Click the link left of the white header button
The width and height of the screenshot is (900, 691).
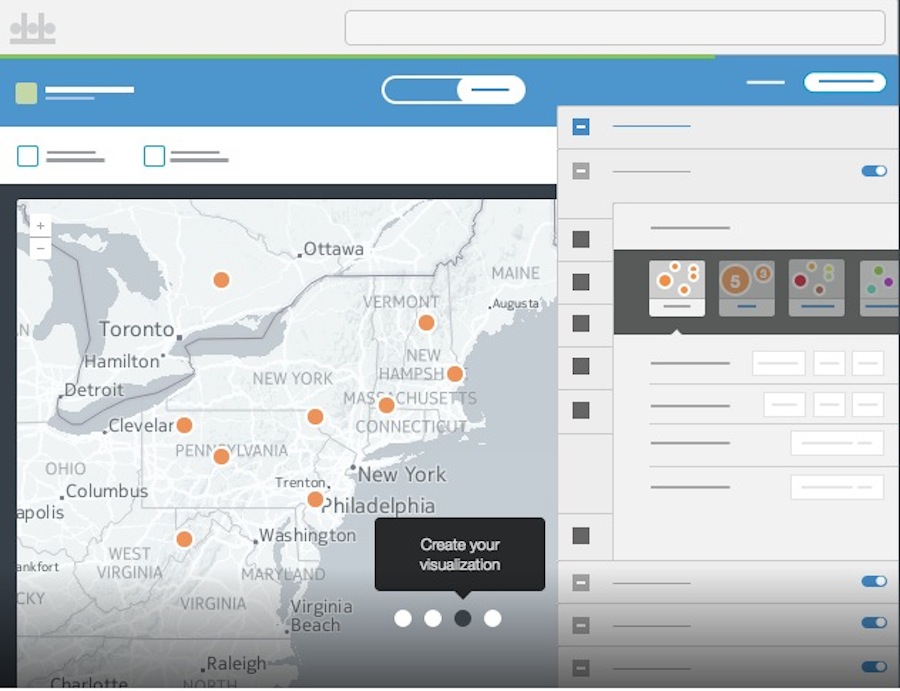pyautogui.click(x=766, y=82)
